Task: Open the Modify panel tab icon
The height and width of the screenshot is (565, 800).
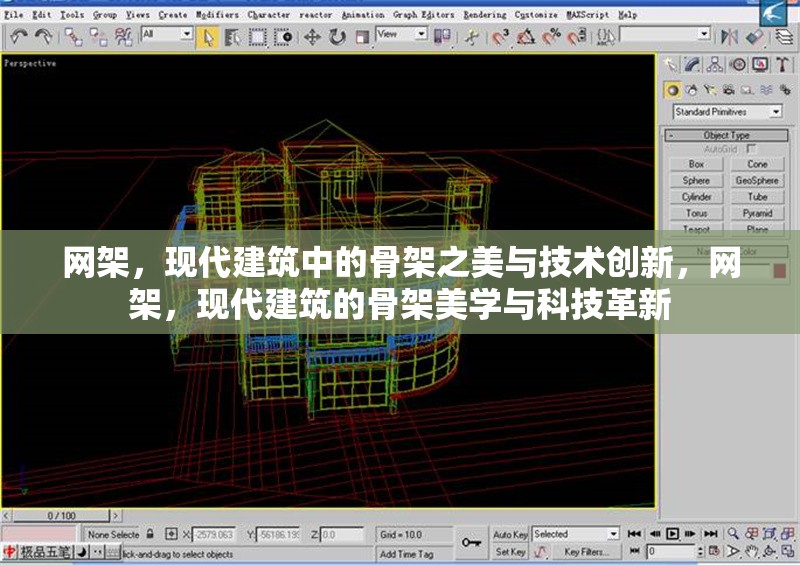Action: [x=693, y=65]
